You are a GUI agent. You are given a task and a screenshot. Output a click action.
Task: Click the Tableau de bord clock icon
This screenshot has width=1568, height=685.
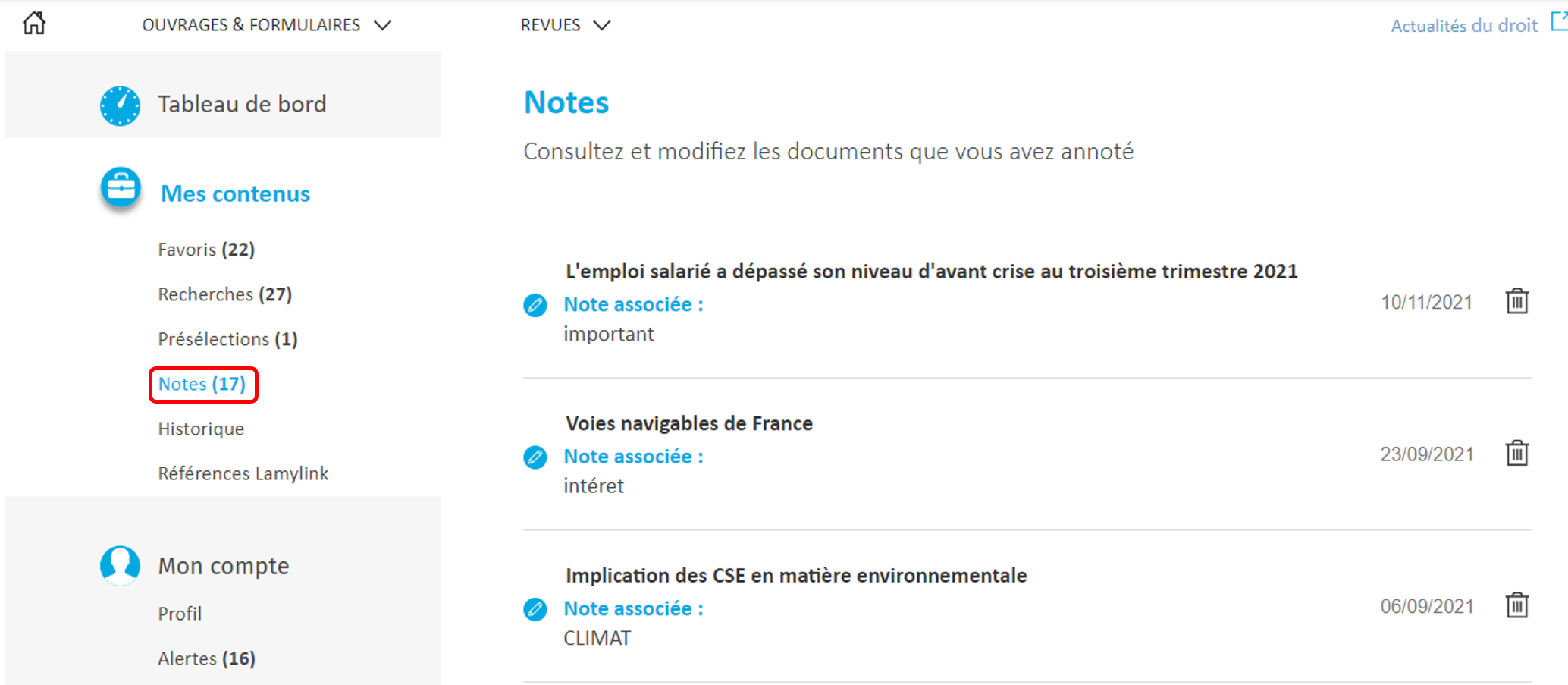point(120,105)
